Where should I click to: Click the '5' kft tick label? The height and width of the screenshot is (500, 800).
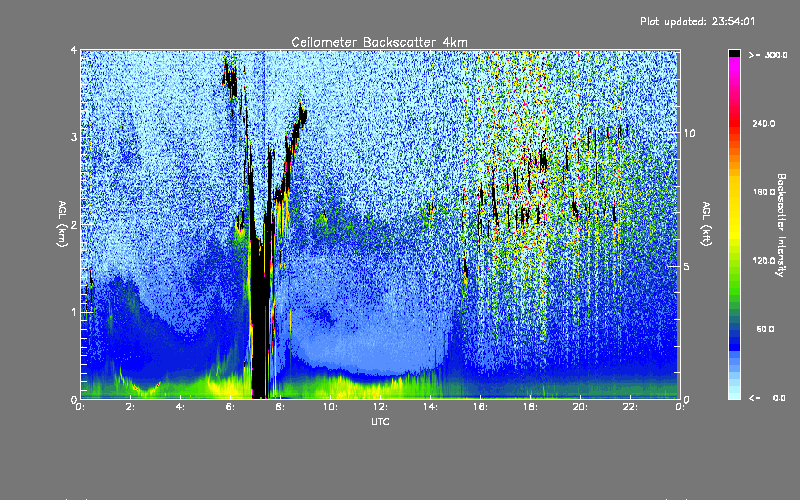tap(686, 266)
